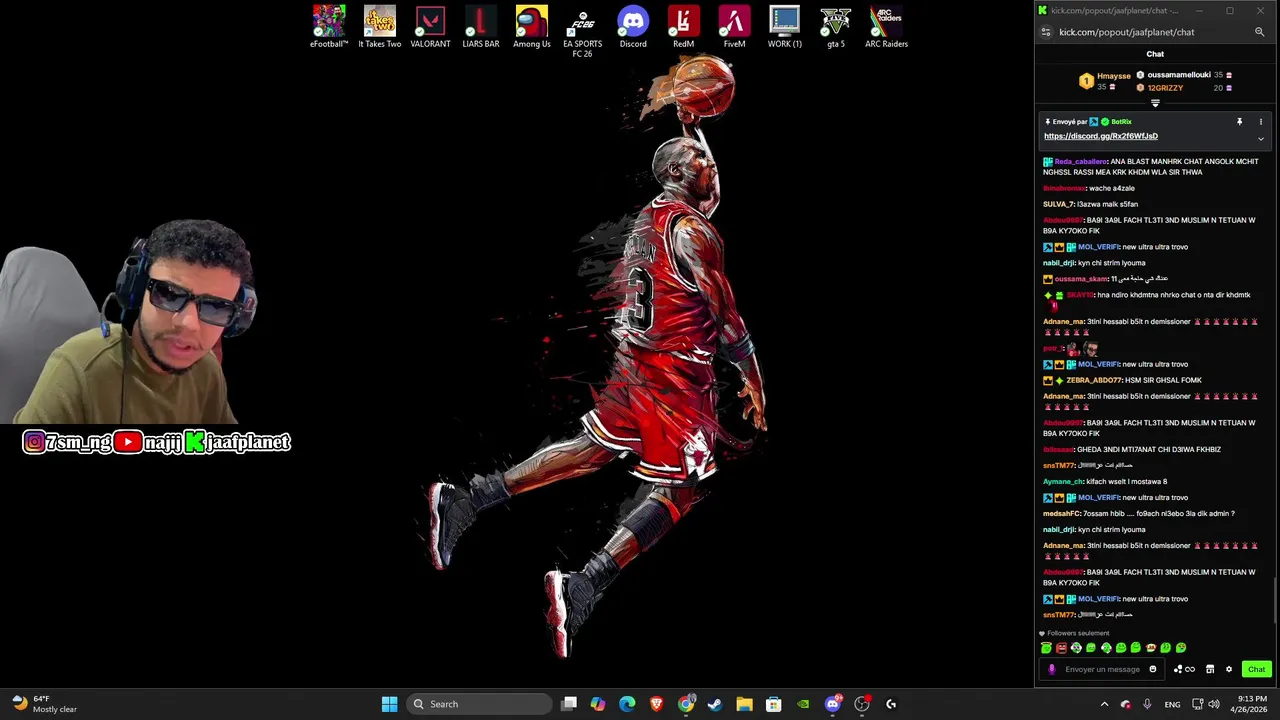This screenshot has height=720, width=1280.
Task: Click the red angry emote in quick emotes
Action: [x=1061, y=648]
